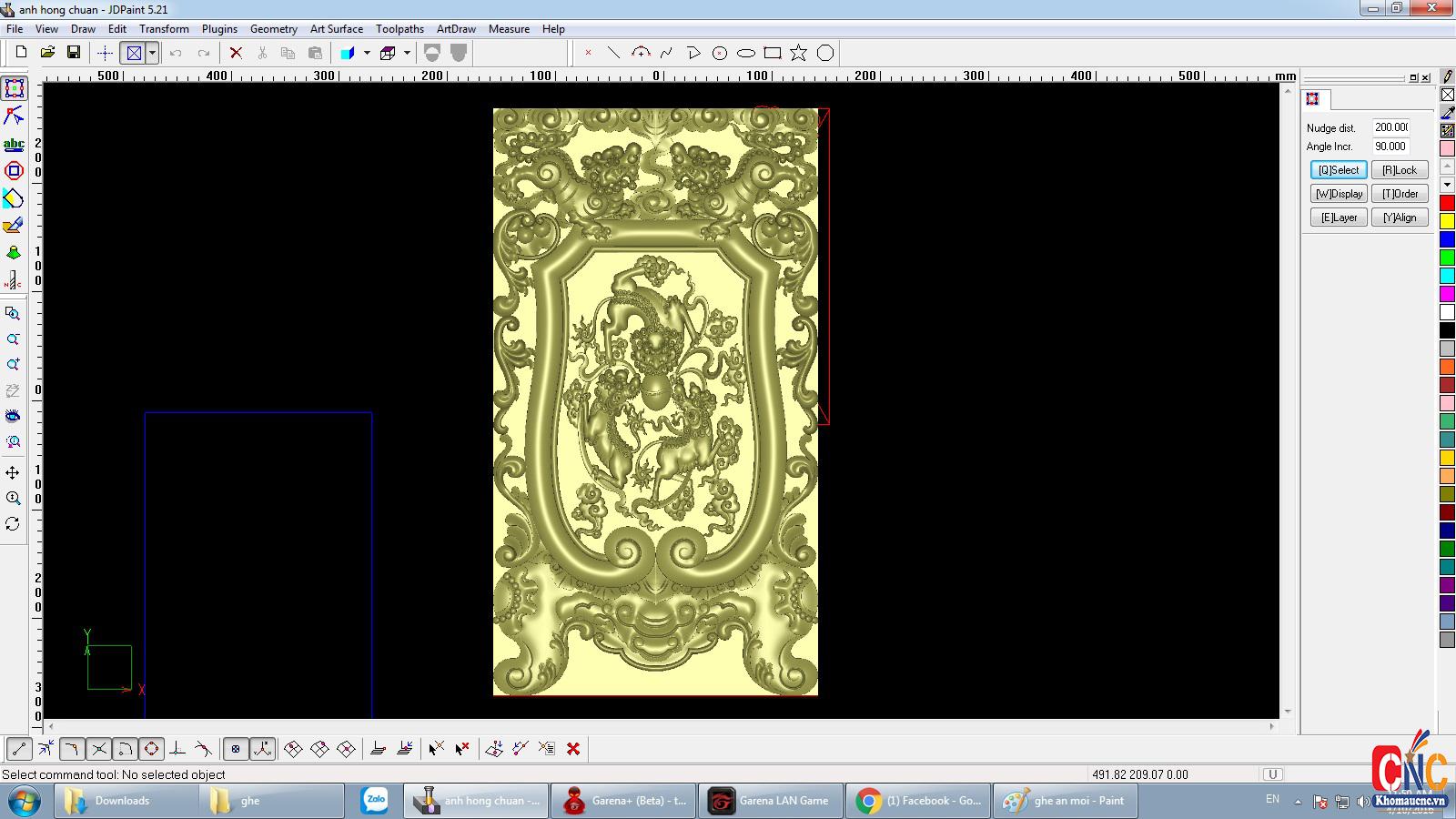Pick the magenta color swatch
The width and height of the screenshot is (1456, 819).
coord(1447,294)
